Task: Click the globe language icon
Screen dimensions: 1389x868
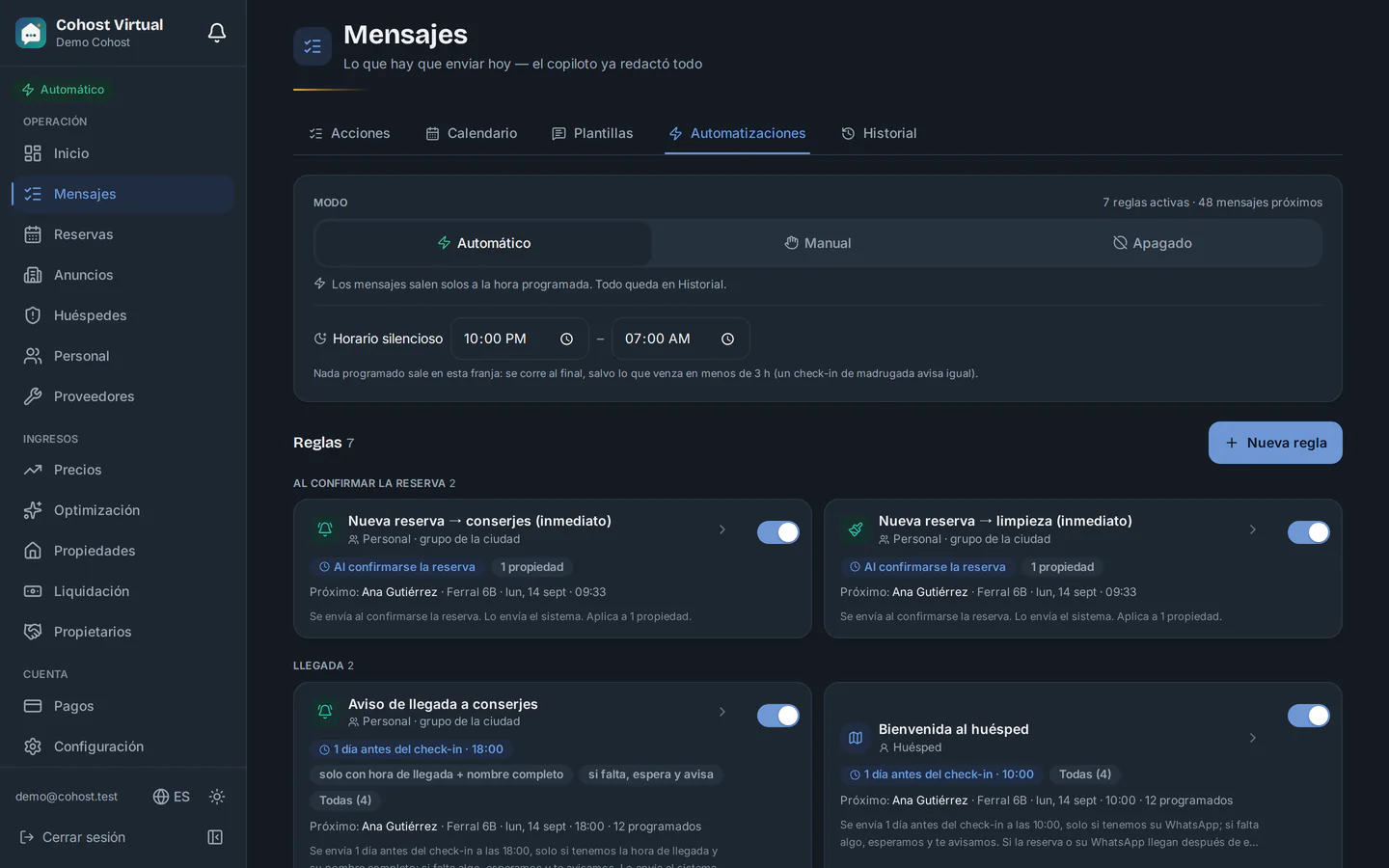Action: pos(161,797)
